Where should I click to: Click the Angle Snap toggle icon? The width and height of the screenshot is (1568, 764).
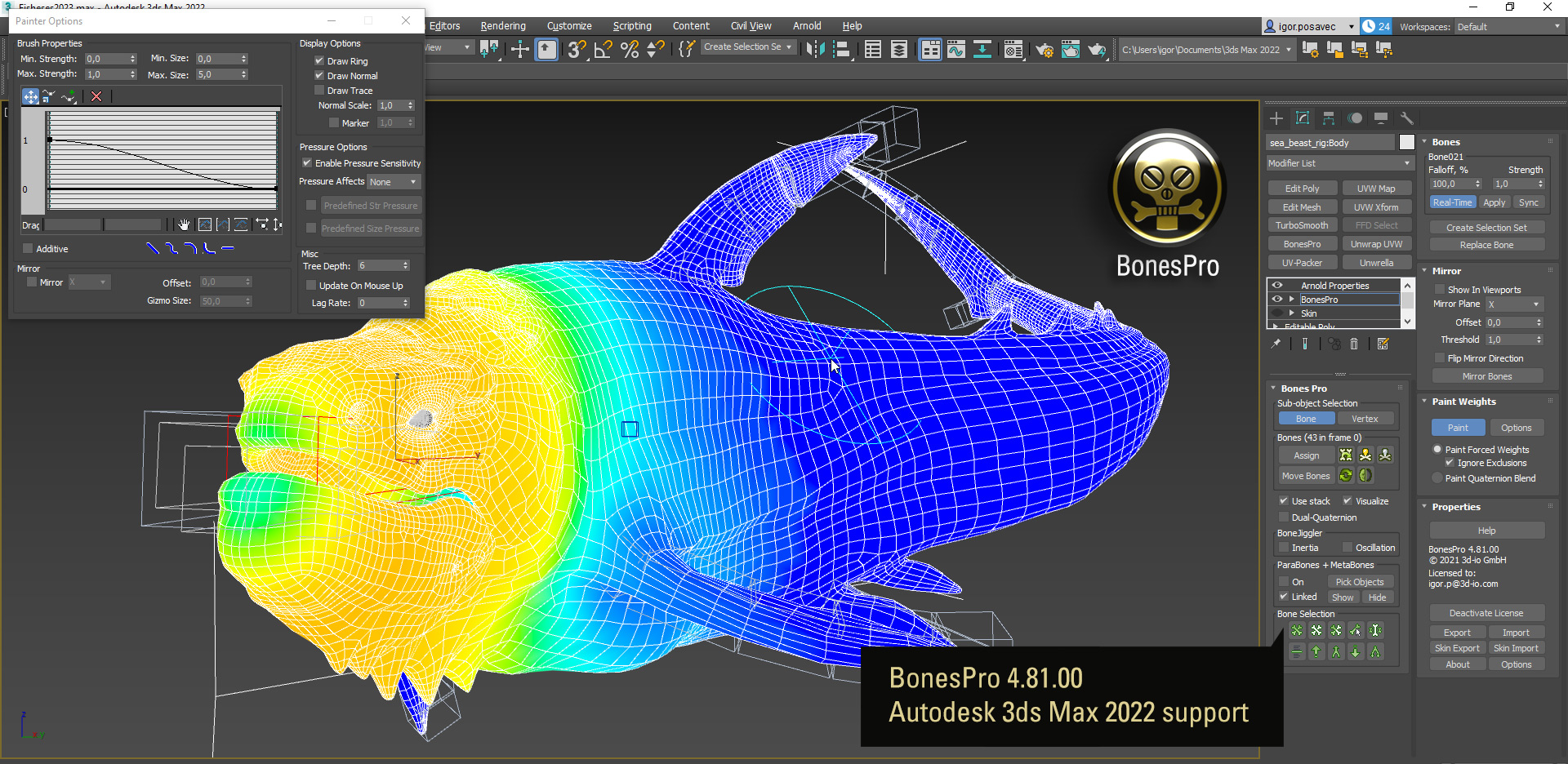[x=603, y=50]
